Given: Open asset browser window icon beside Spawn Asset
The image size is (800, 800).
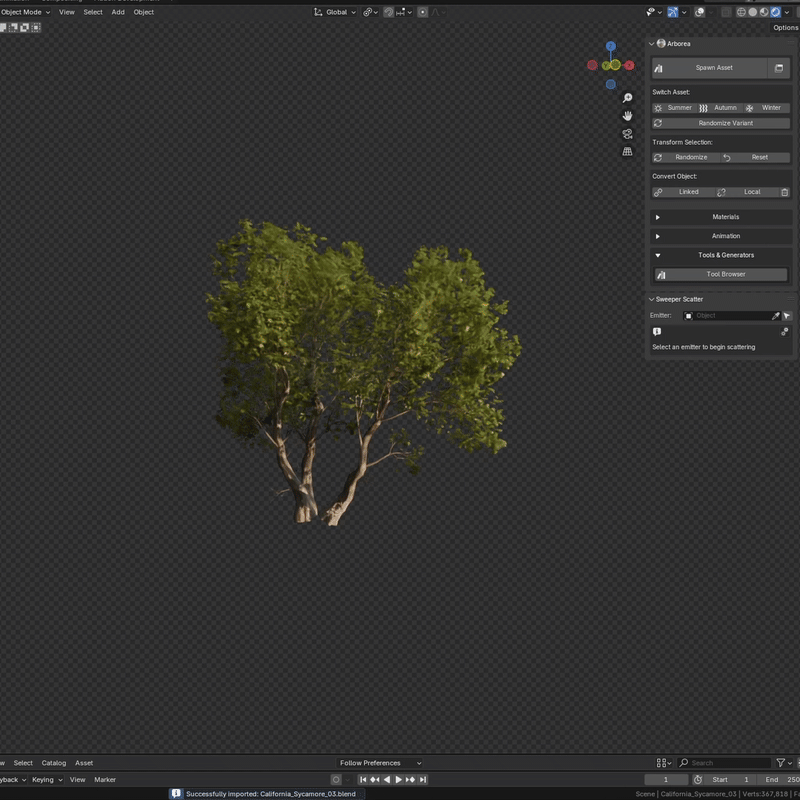Looking at the screenshot, I should [779, 68].
